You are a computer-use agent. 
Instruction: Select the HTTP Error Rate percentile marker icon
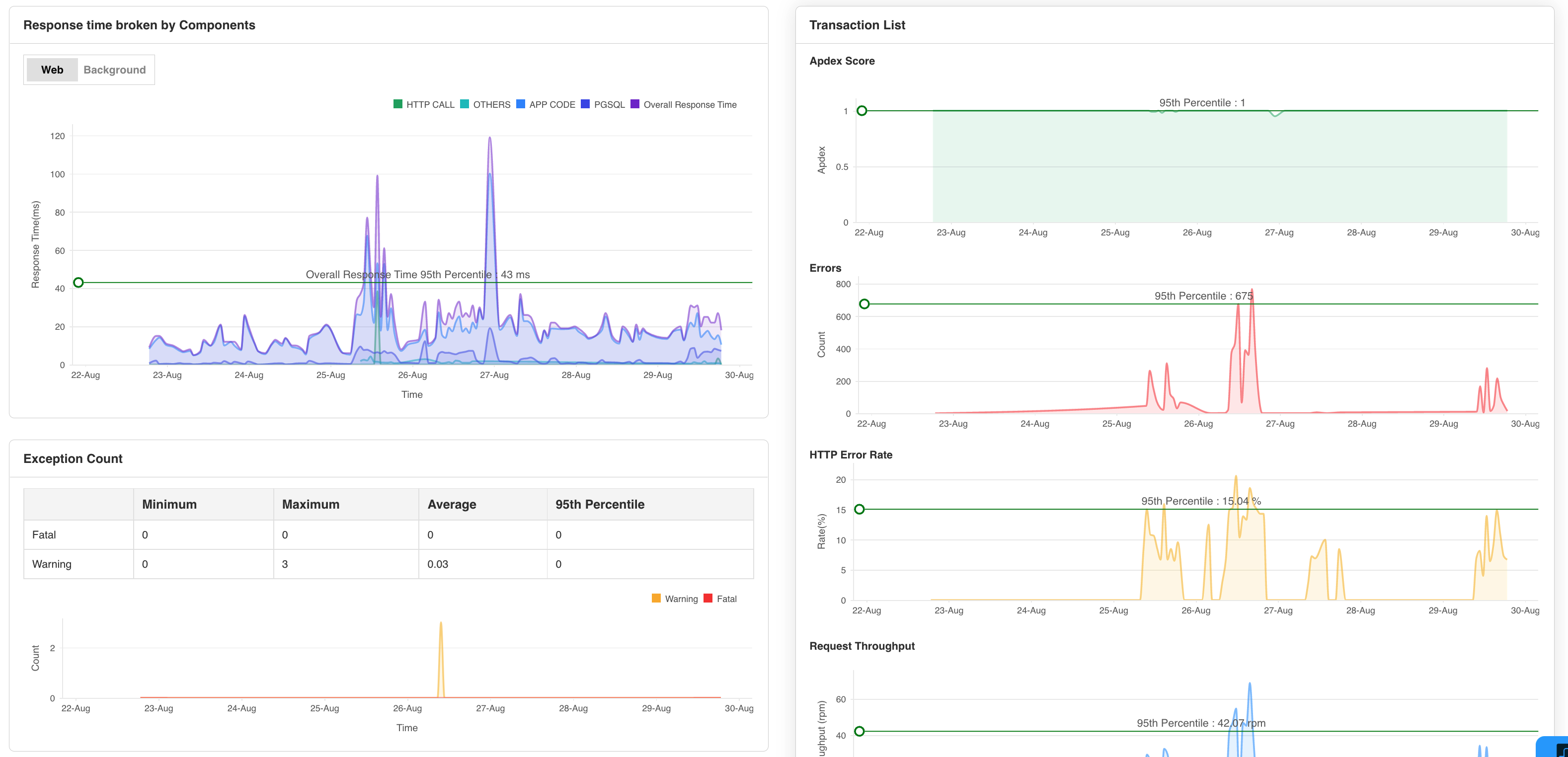859,508
